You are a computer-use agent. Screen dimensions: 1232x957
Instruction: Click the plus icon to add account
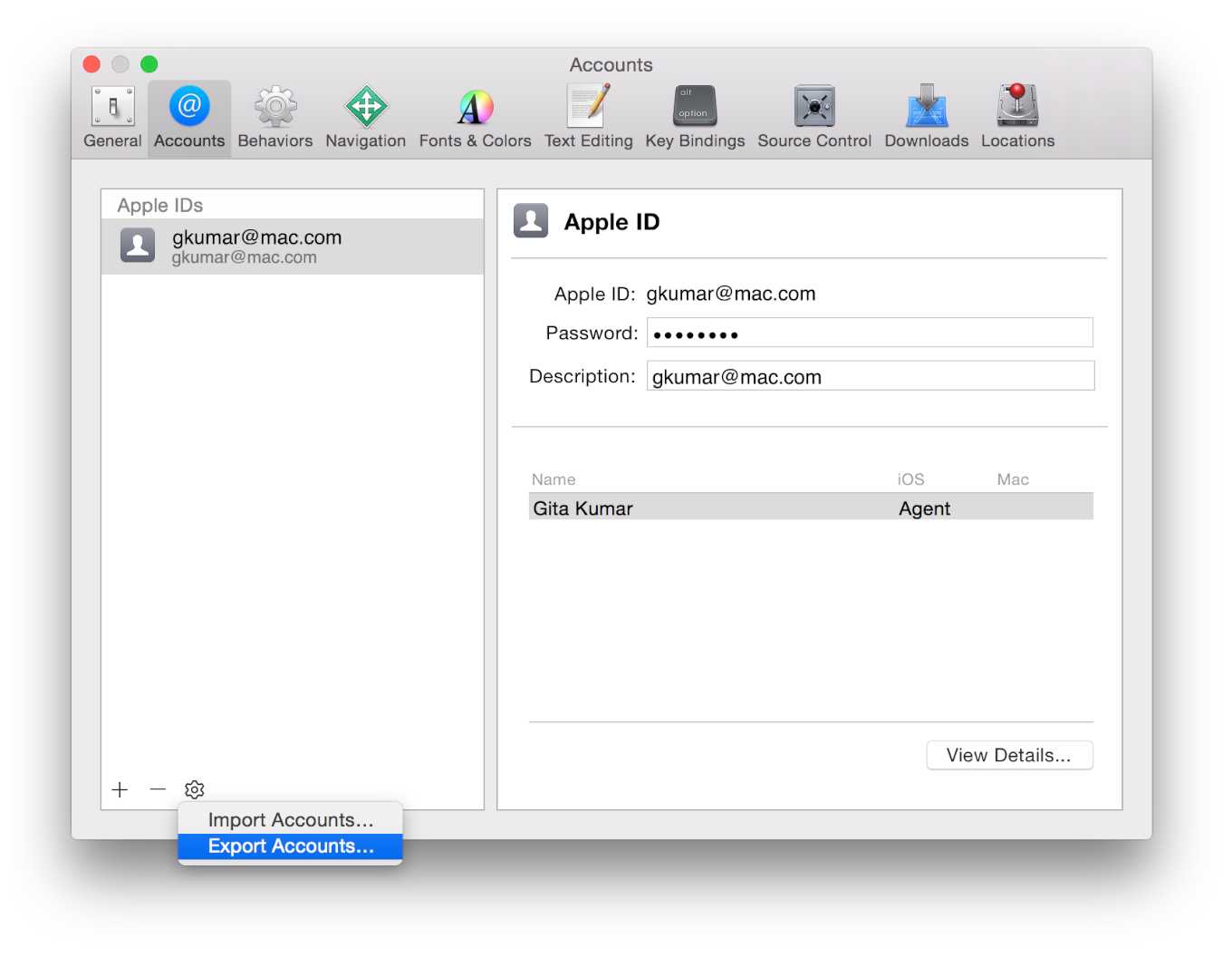[120, 789]
